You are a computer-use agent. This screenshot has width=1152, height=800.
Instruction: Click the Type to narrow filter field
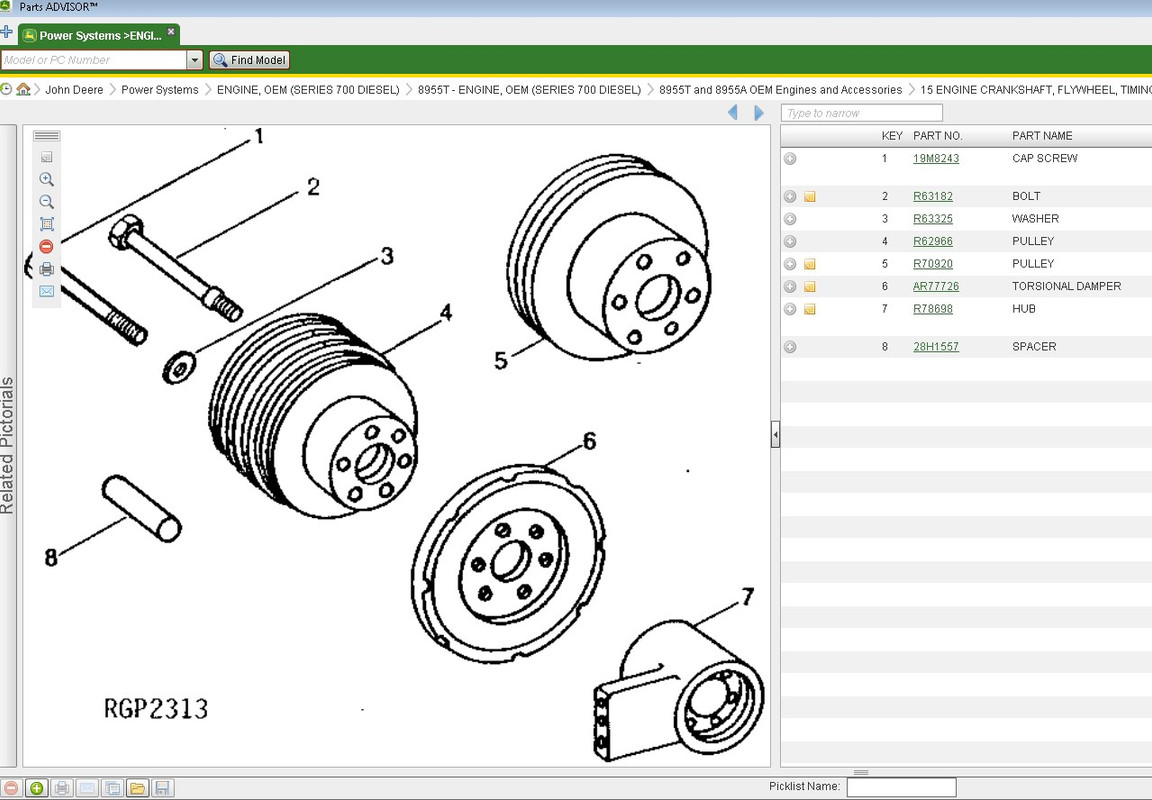pos(861,113)
